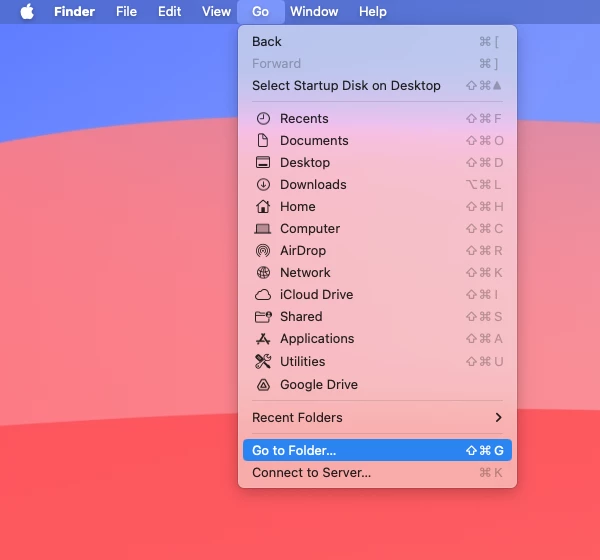The height and width of the screenshot is (560, 600).
Task: Click the iCloud Drive cloud icon
Action: point(263,295)
